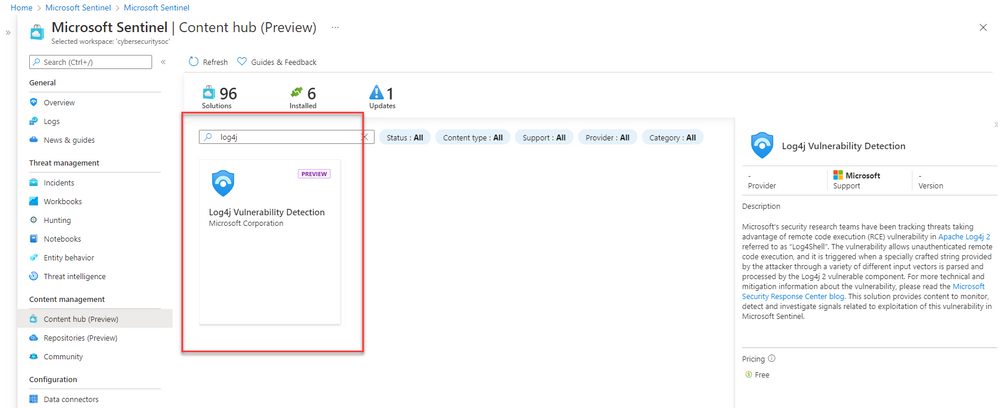998x408 pixels.
Task: Click the Log4j card shield icon
Action: pyautogui.click(x=223, y=183)
